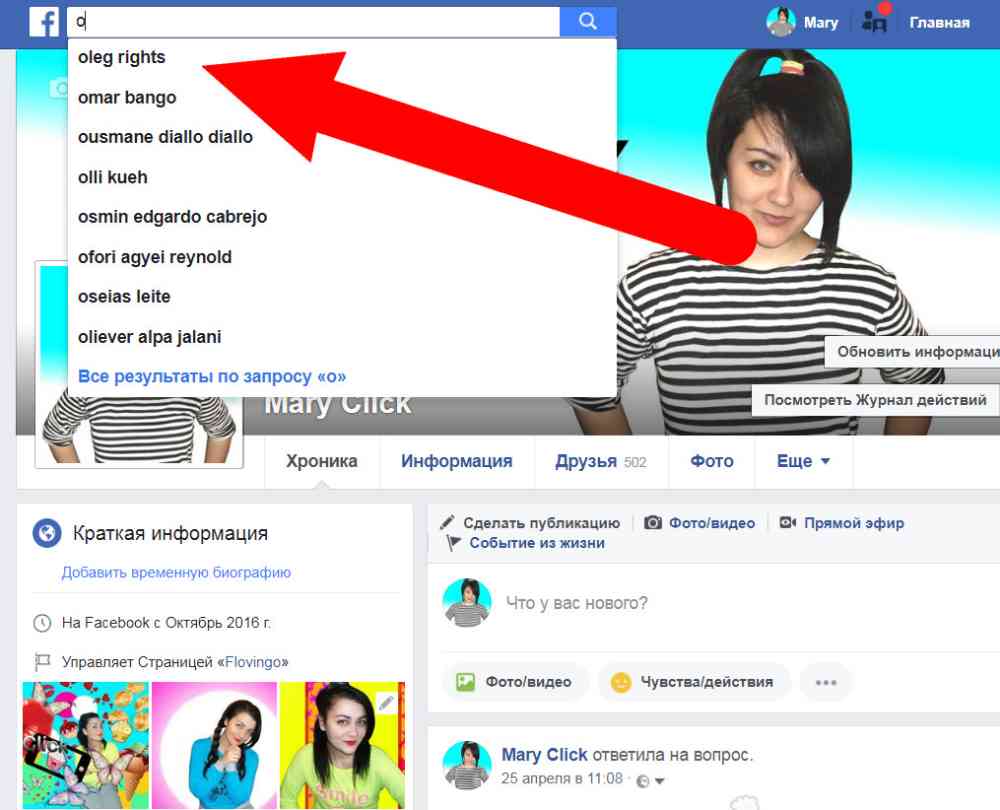The height and width of the screenshot is (810, 1000).
Task: Open post privacy audience dropdown arrow
Action: click(659, 780)
